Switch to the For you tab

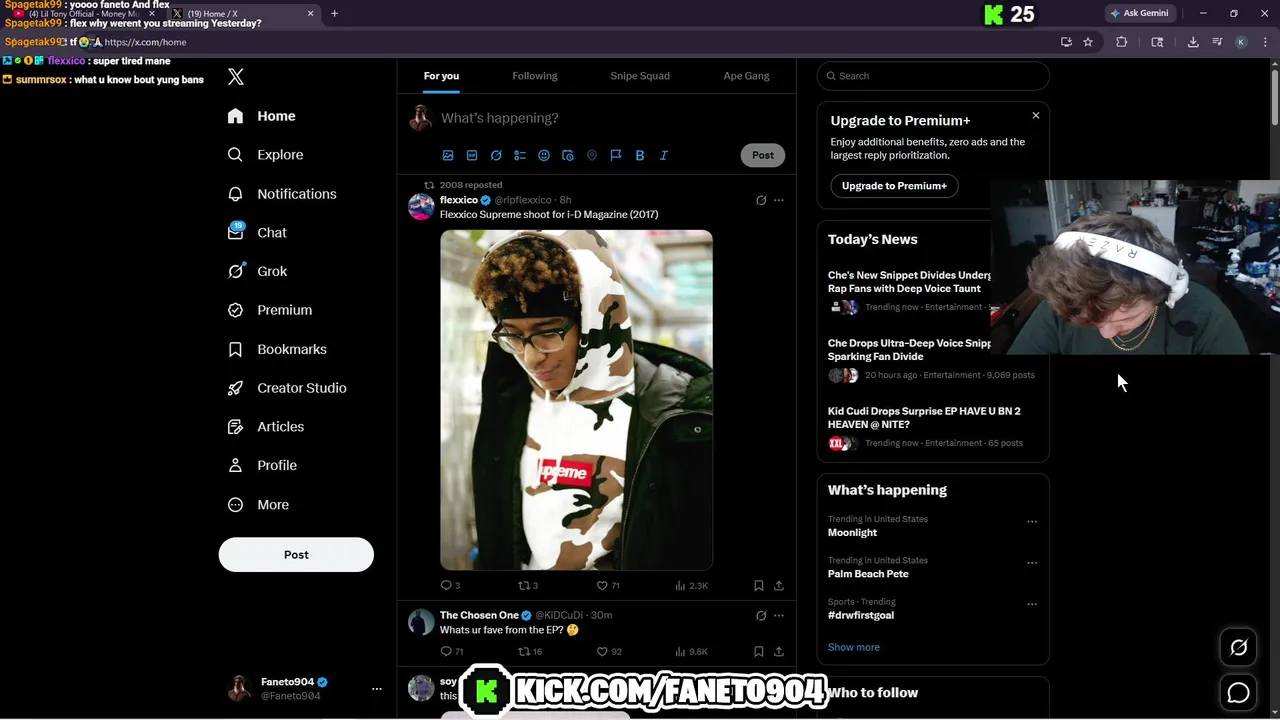[x=441, y=76]
